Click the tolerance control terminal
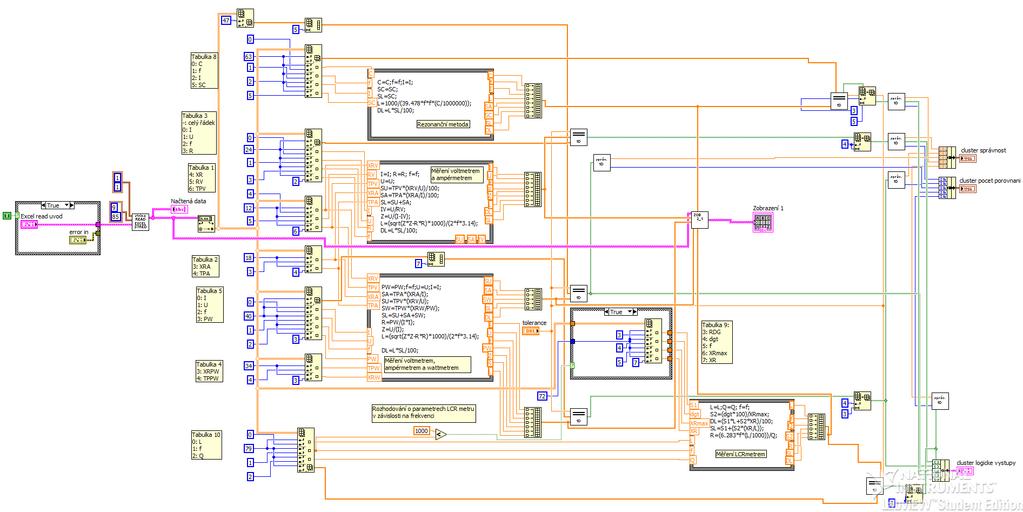The width and height of the screenshot is (1023, 512). 532,331
